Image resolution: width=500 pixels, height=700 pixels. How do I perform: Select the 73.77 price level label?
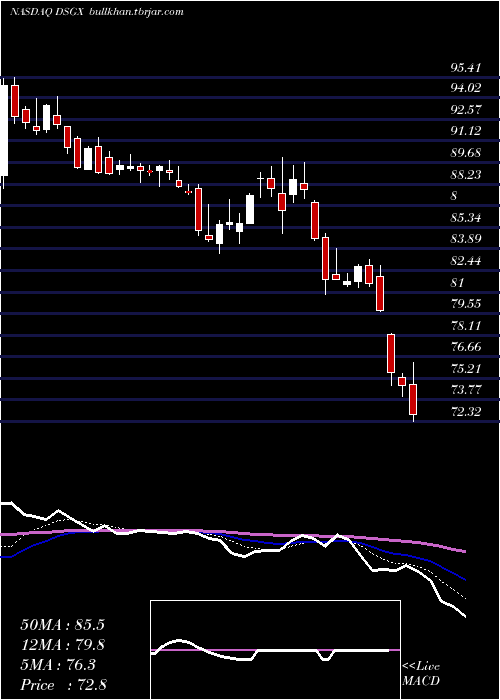coord(466,390)
